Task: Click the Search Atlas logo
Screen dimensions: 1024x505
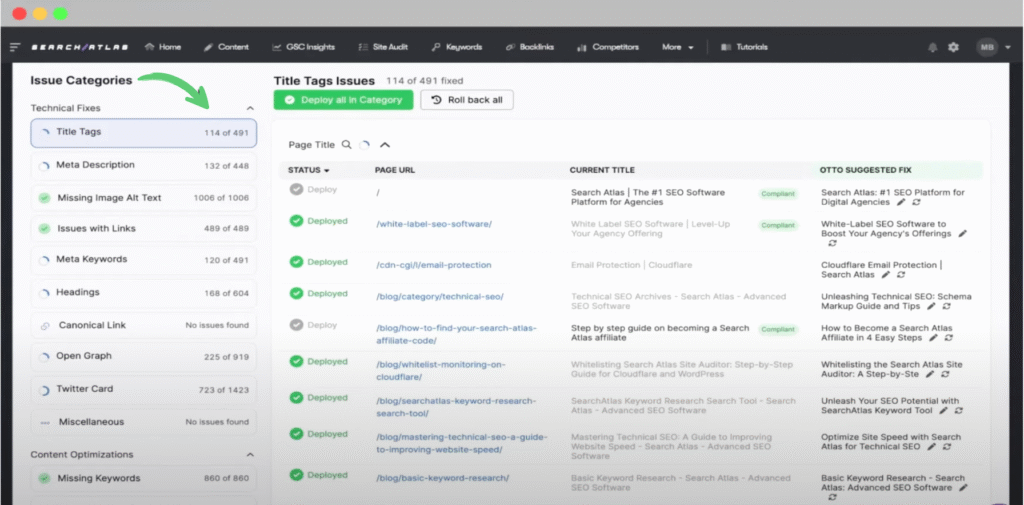Action: coord(80,47)
